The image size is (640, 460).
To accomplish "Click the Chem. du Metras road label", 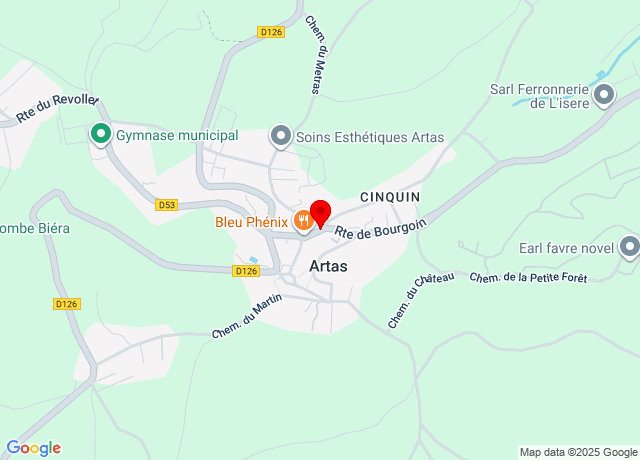I will click(316, 55).
